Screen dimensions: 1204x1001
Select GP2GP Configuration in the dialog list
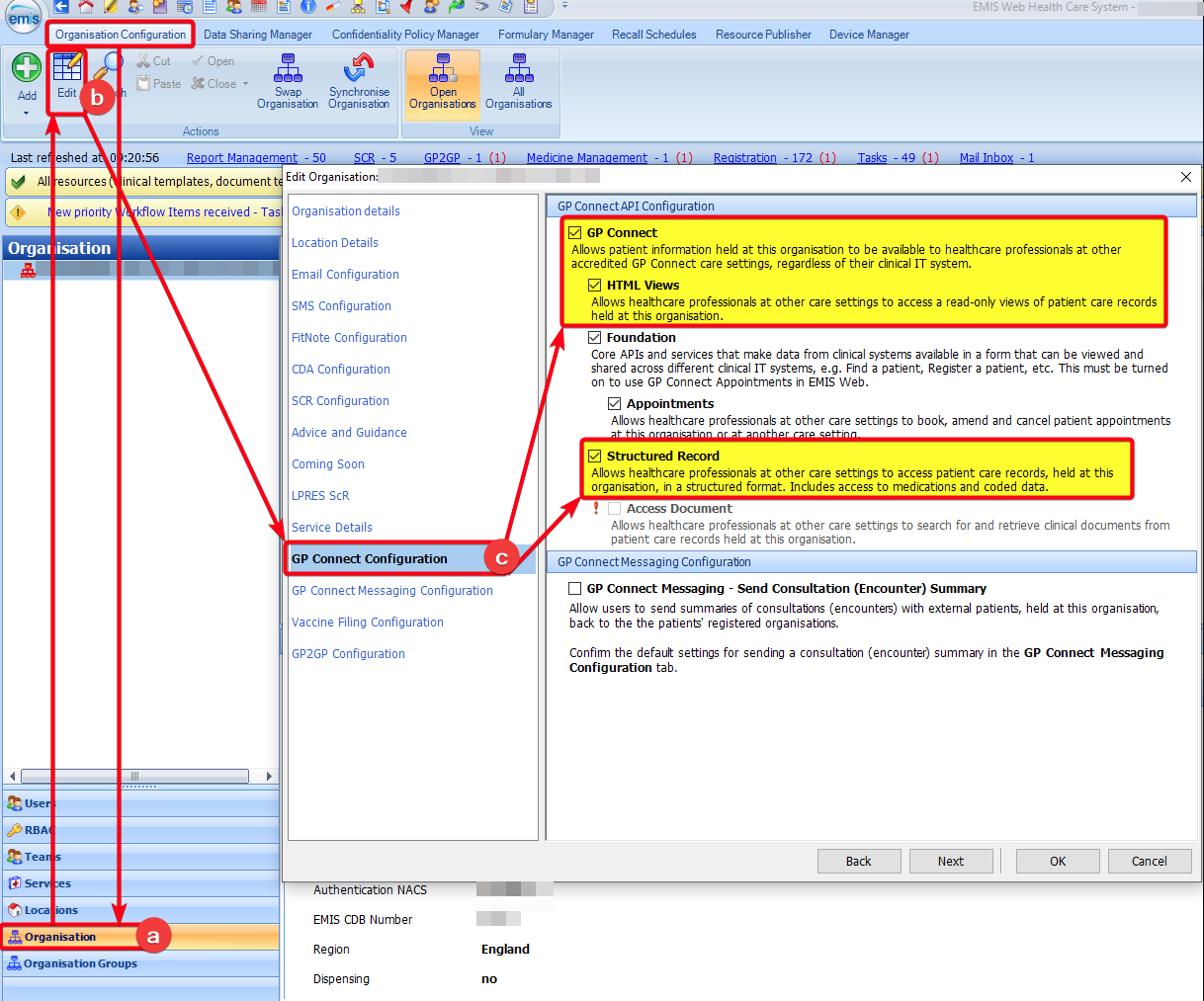tap(348, 654)
